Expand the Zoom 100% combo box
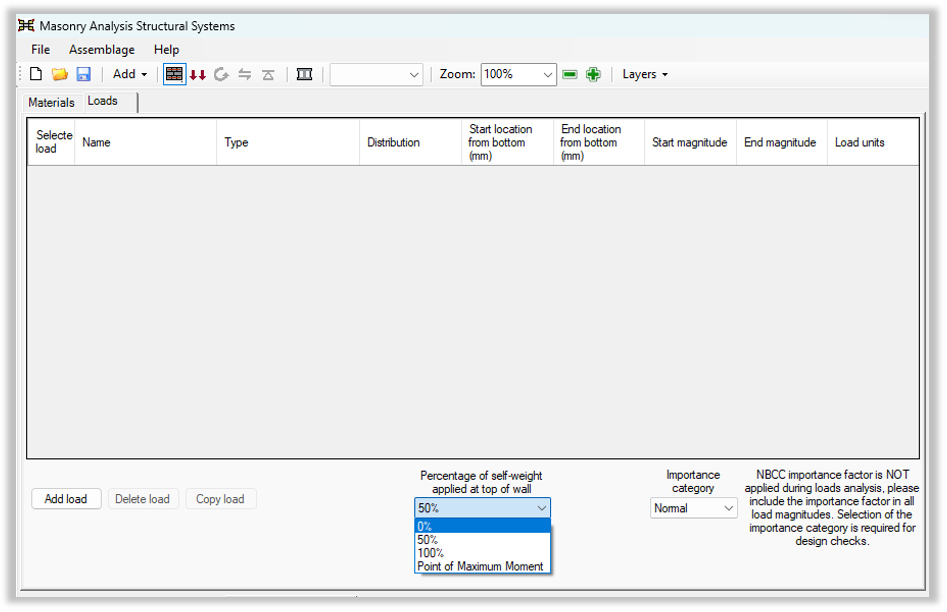Image resolution: width=947 pixels, height=612 pixels. [x=547, y=74]
